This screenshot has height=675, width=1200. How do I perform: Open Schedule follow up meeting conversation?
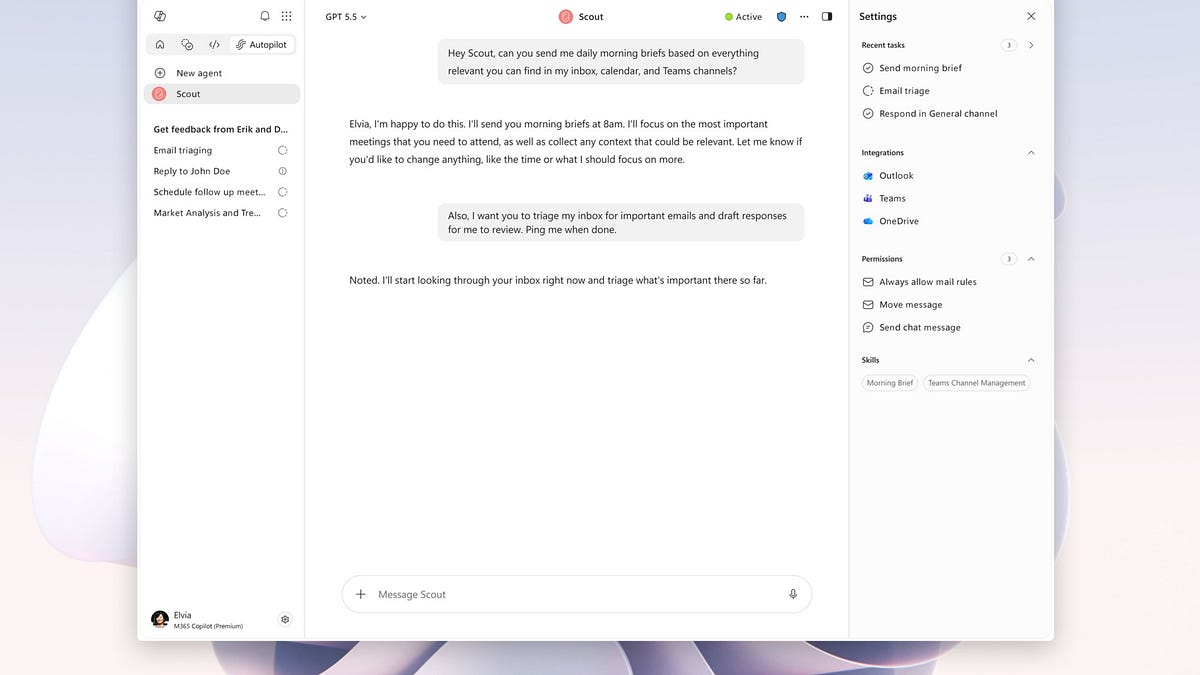(209, 192)
